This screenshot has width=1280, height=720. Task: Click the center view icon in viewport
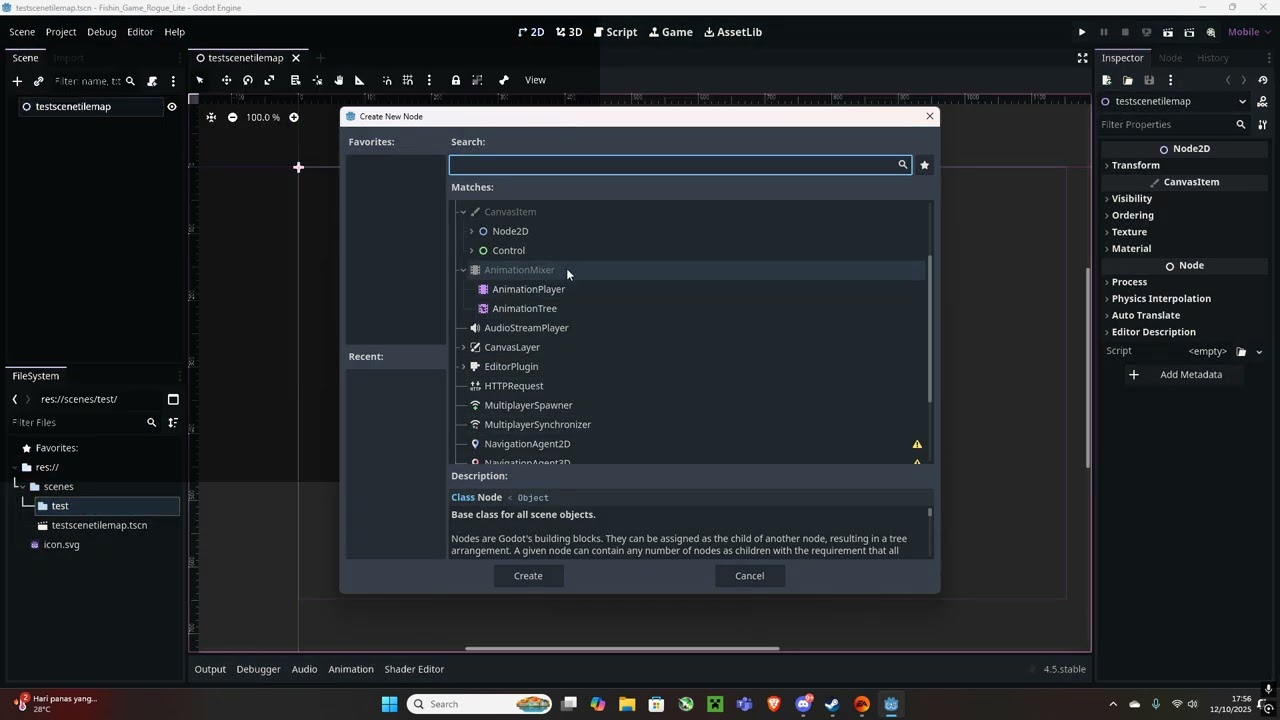[211, 117]
